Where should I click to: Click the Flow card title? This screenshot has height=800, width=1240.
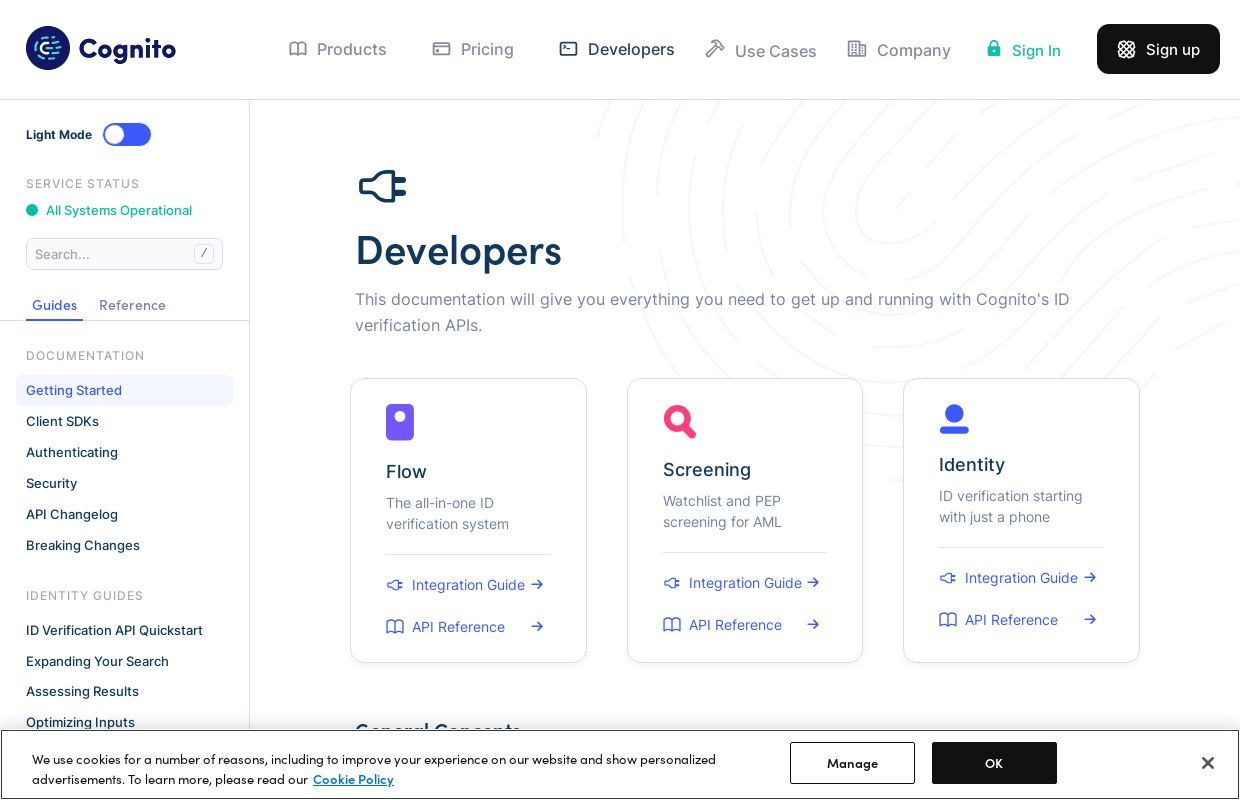[406, 472]
